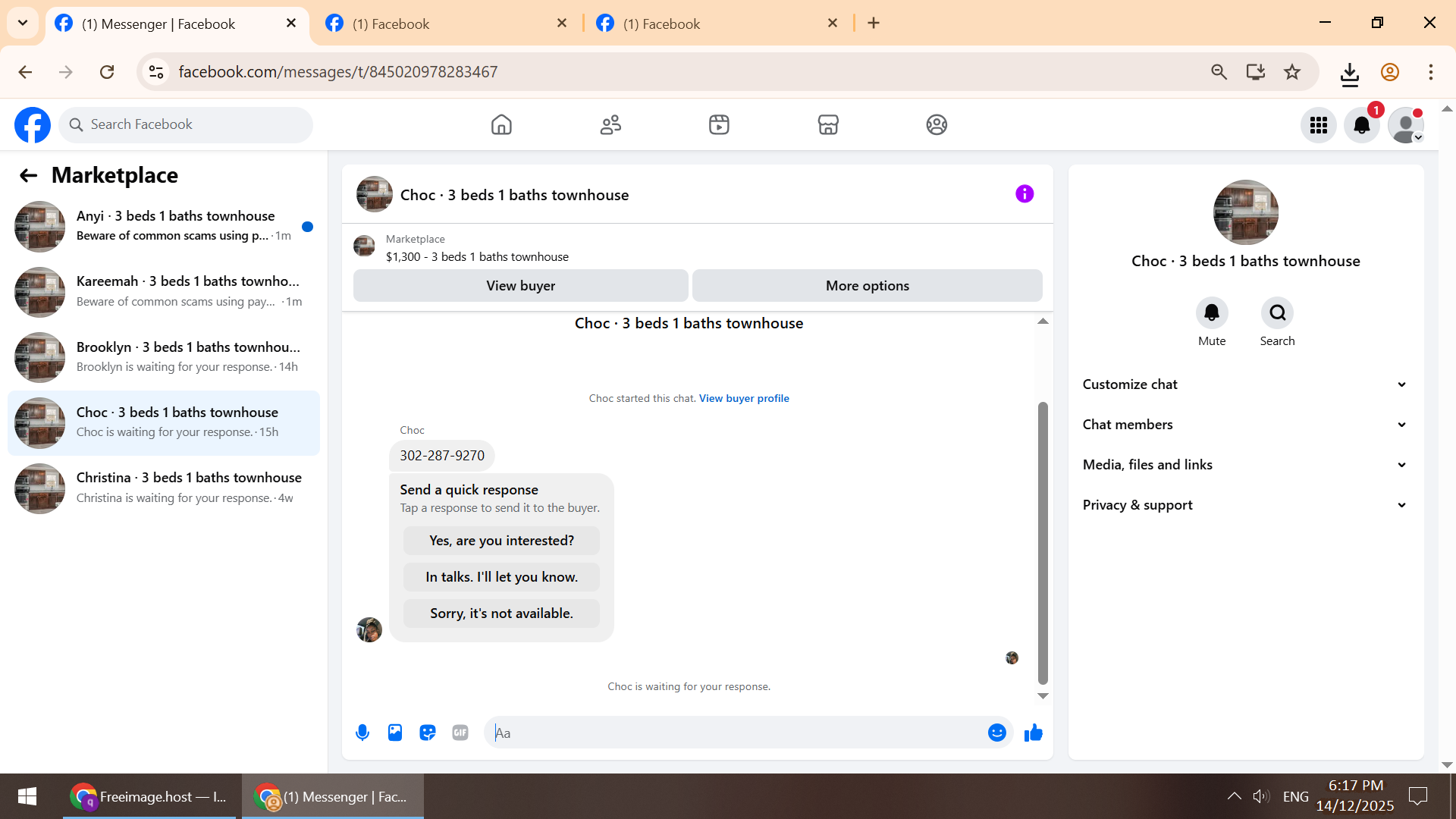Toggle the conversation information panel

[x=1025, y=194]
